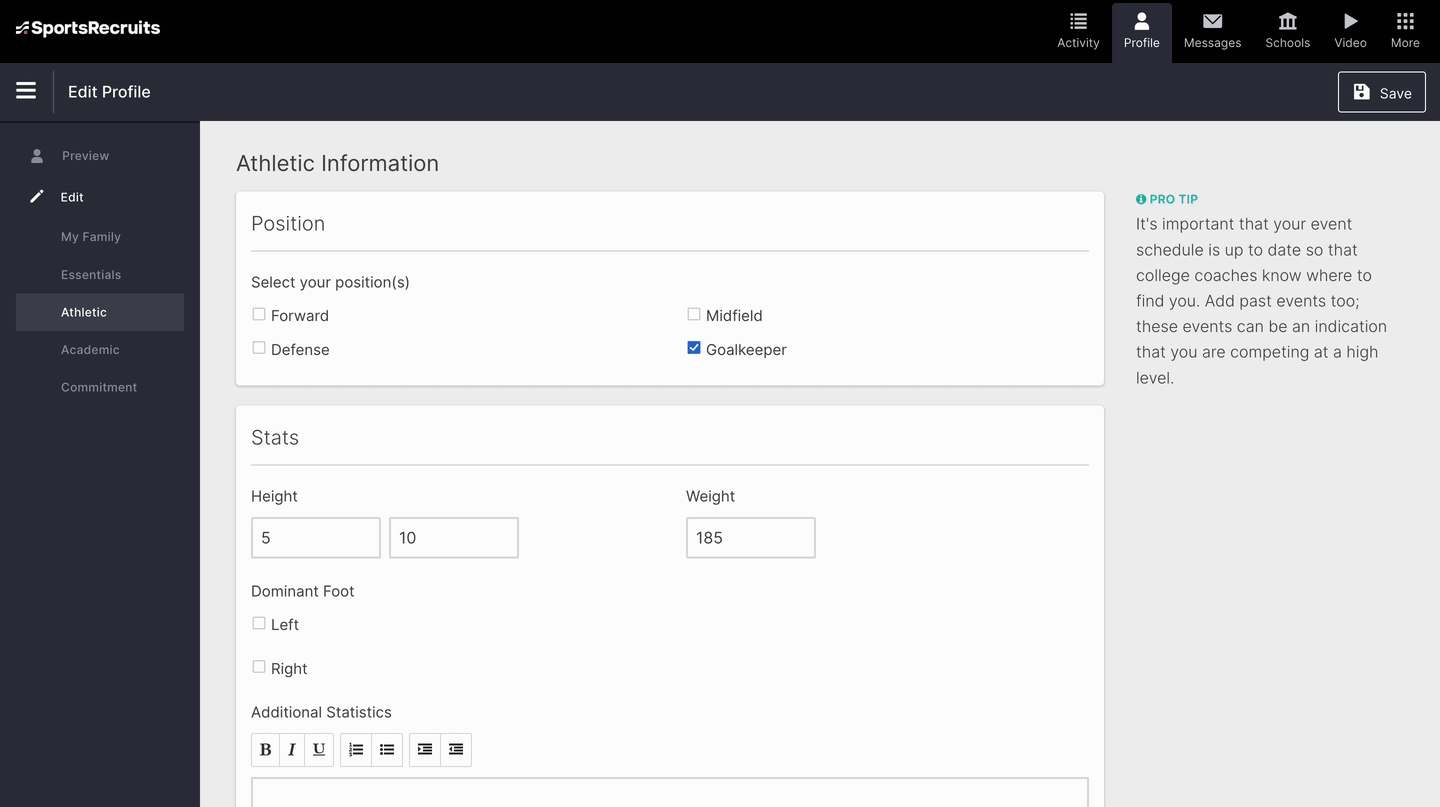Switch to the Essentials section
The image size is (1440, 807).
(91, 275)
